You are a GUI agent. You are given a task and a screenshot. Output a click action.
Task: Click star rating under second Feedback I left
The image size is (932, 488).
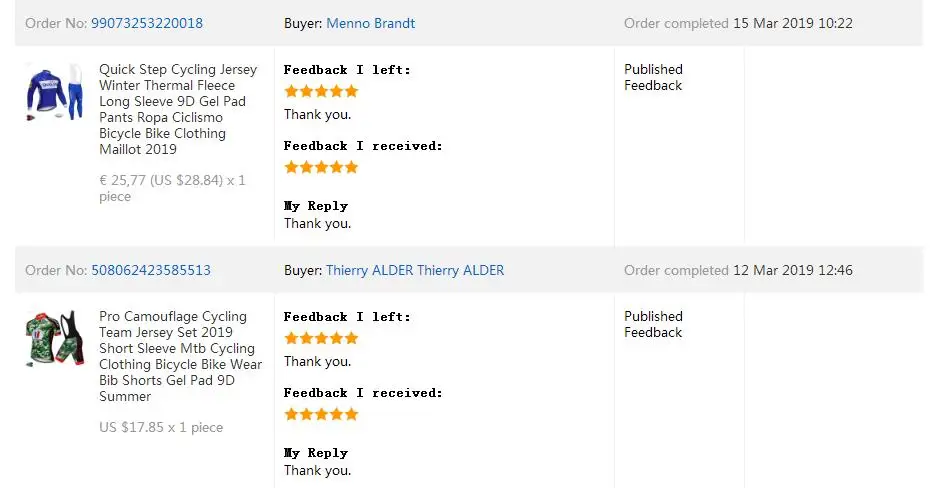[321, 338]
